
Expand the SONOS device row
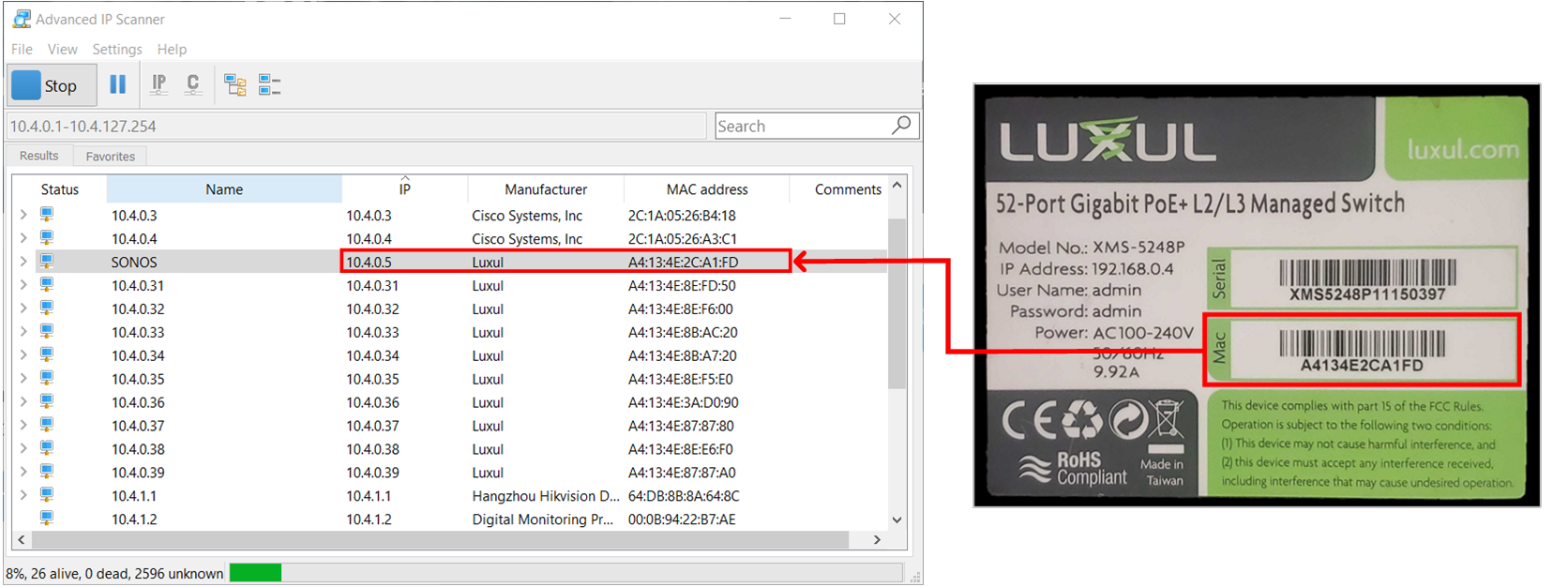click(x=23, y=262)
